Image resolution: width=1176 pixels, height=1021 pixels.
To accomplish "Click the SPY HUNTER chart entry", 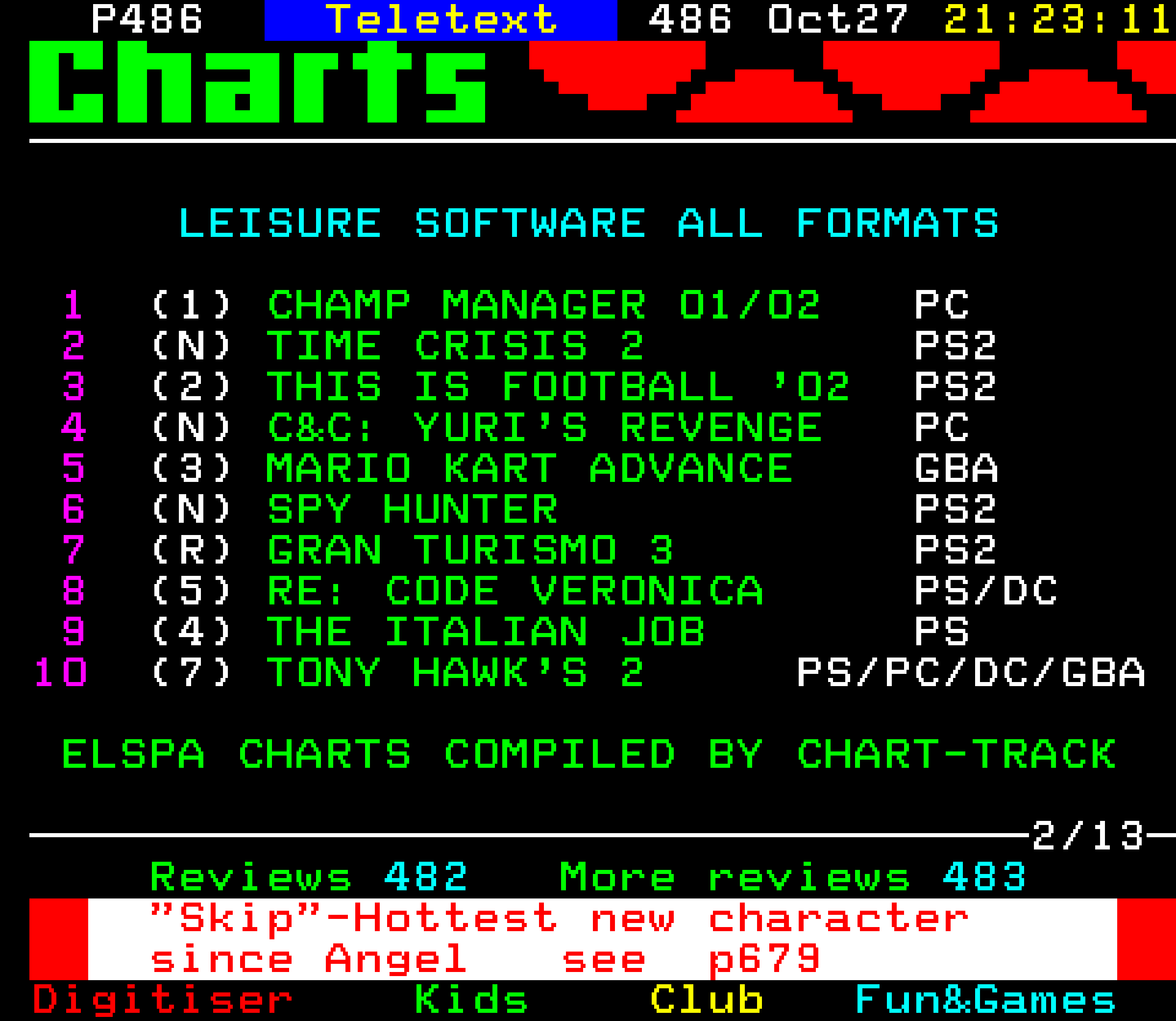I will (x=412, y=509).
